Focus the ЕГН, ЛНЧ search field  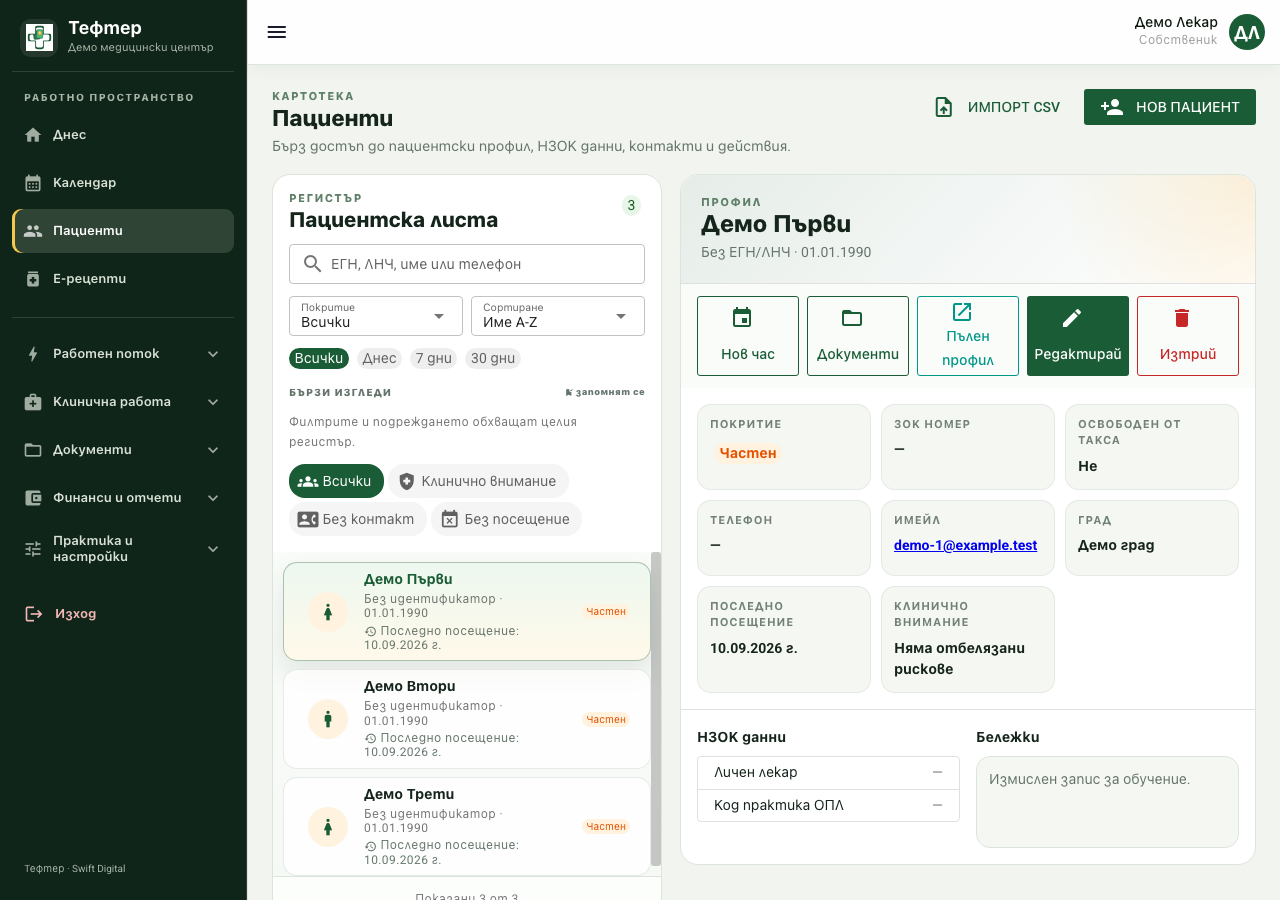(467, 264)
